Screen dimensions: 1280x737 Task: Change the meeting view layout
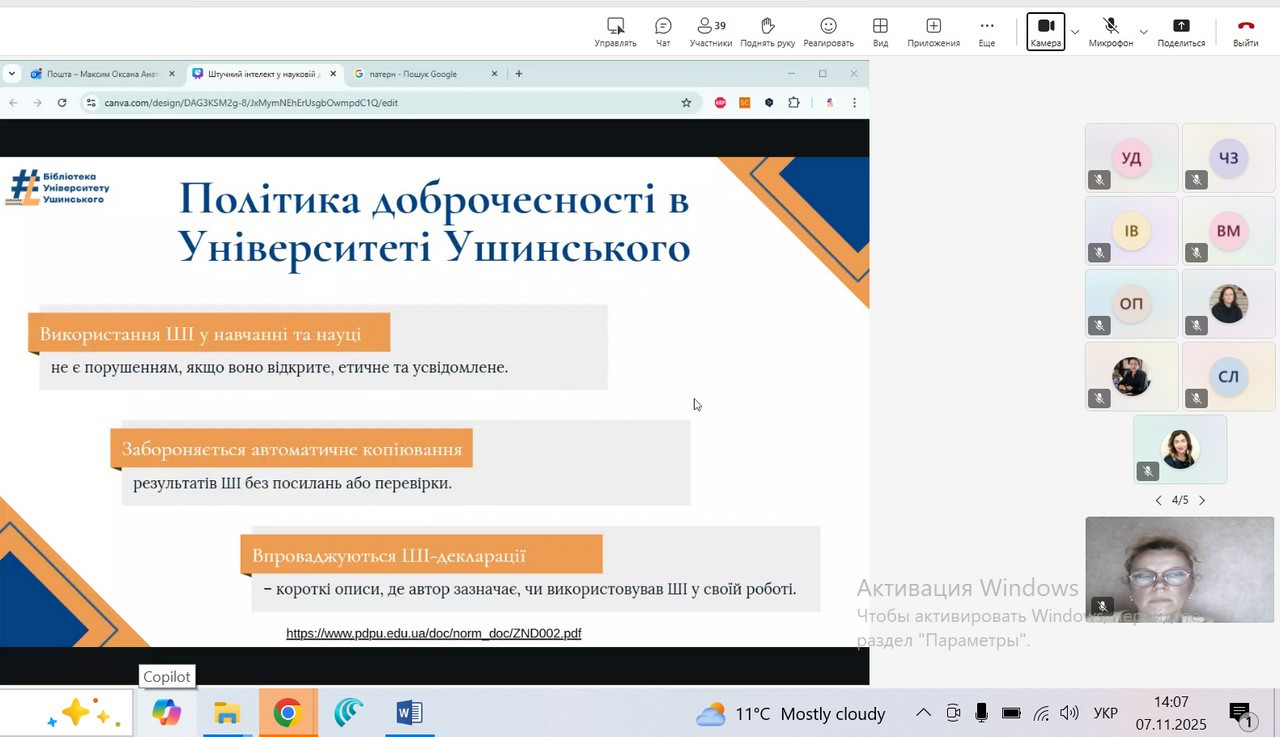point(880,31)
